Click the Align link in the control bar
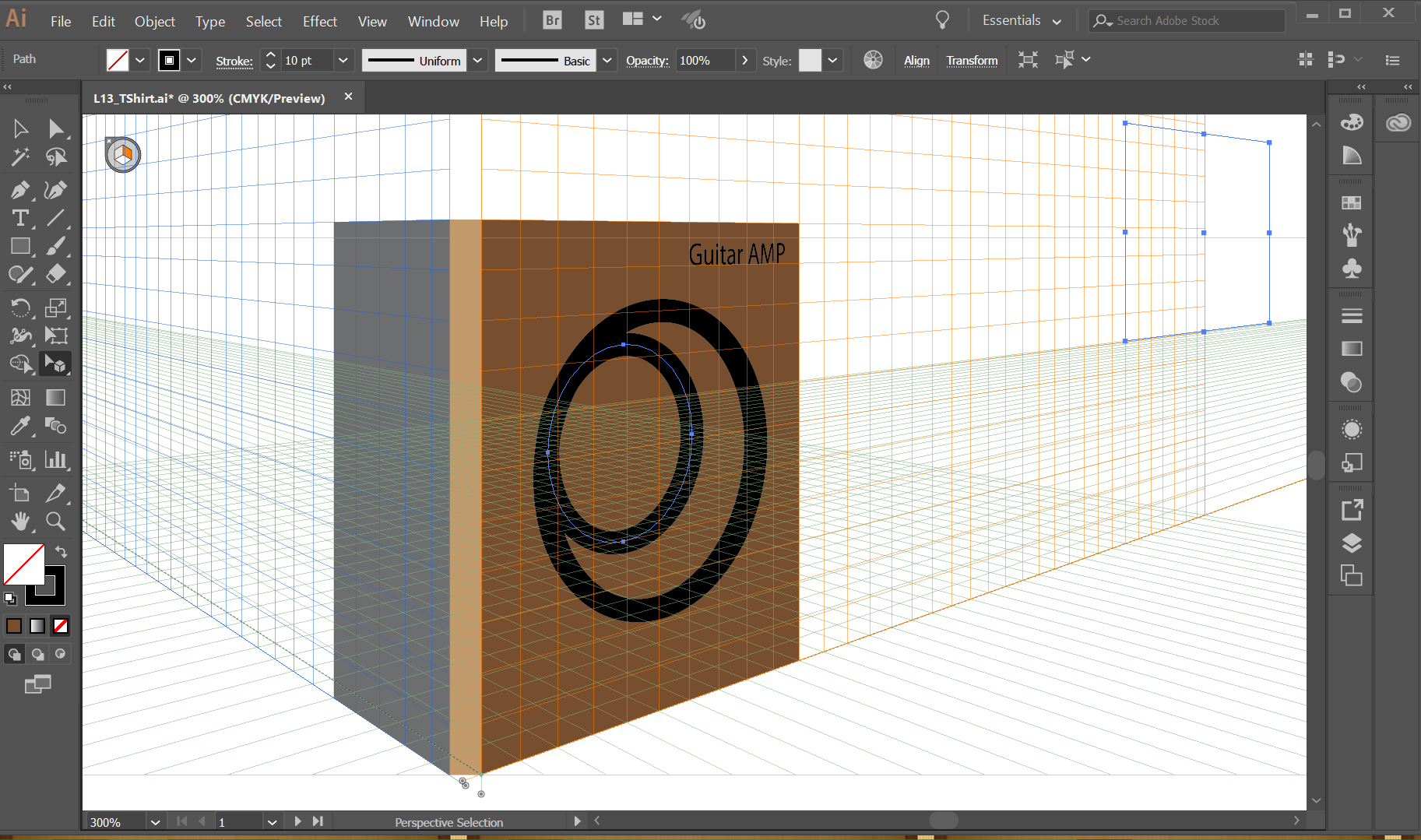 (x=916, y=60)
